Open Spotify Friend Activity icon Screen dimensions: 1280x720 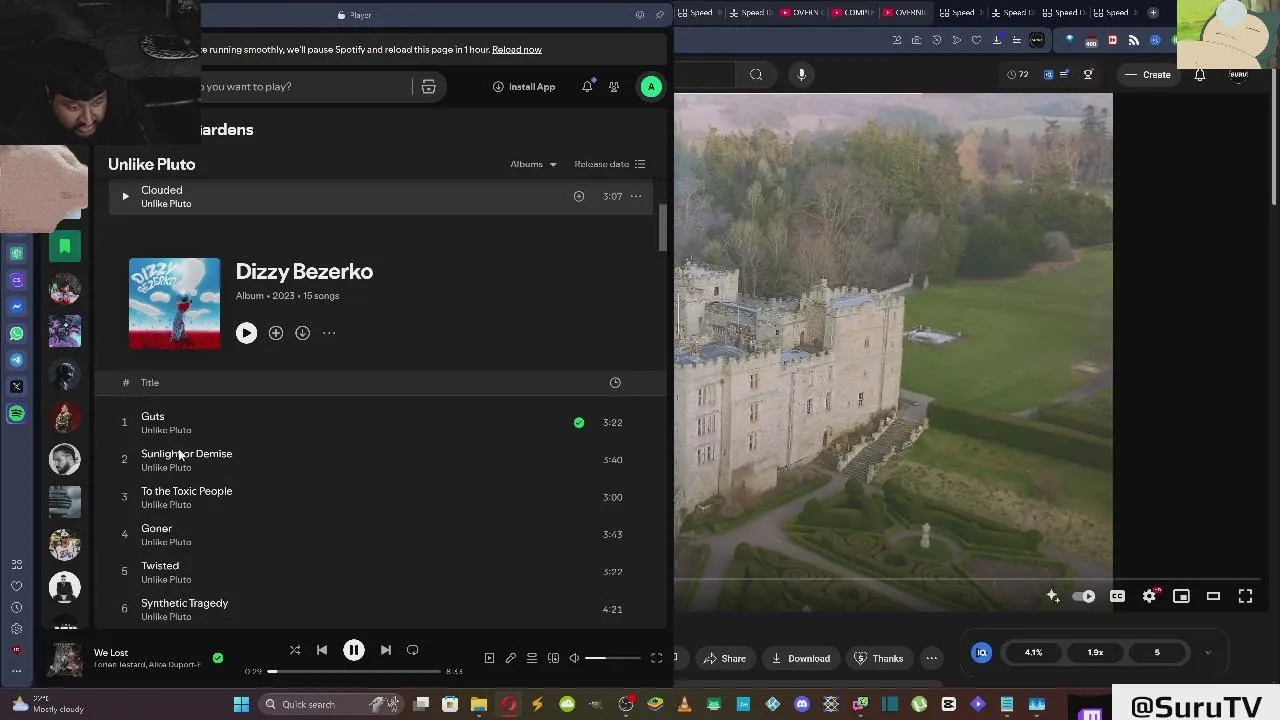(614, 87)
